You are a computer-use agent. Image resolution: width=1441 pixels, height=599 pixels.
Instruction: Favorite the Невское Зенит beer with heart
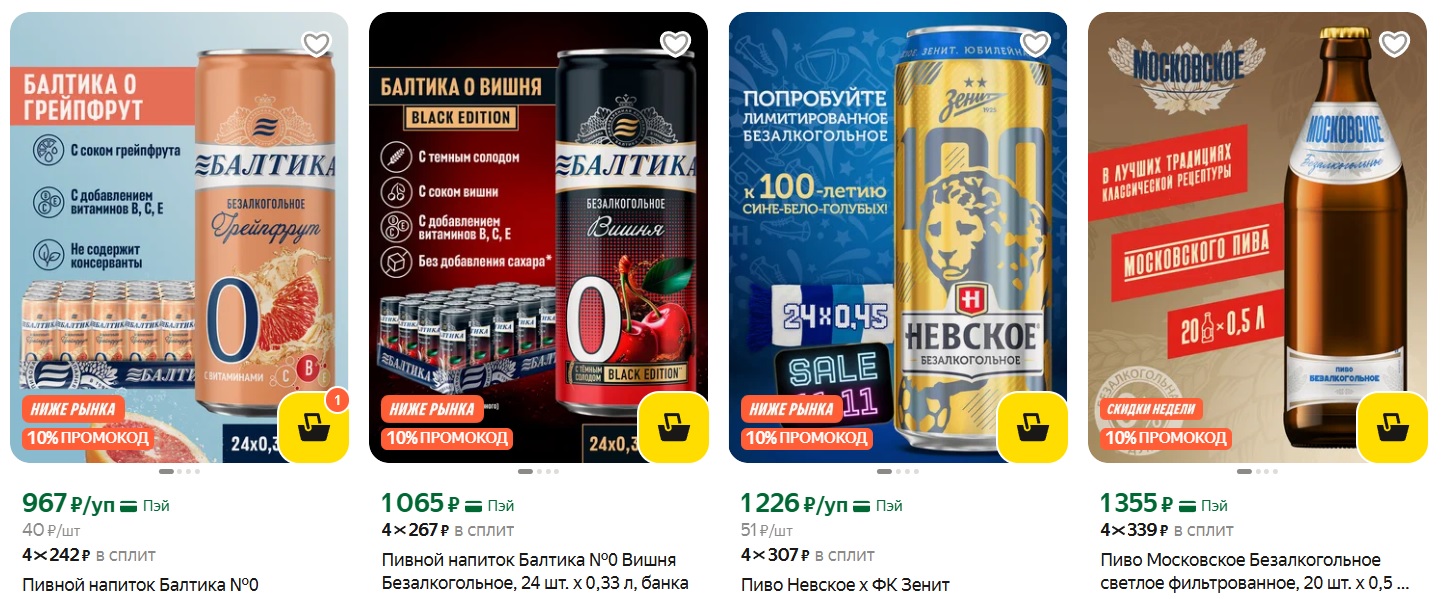1035,43
